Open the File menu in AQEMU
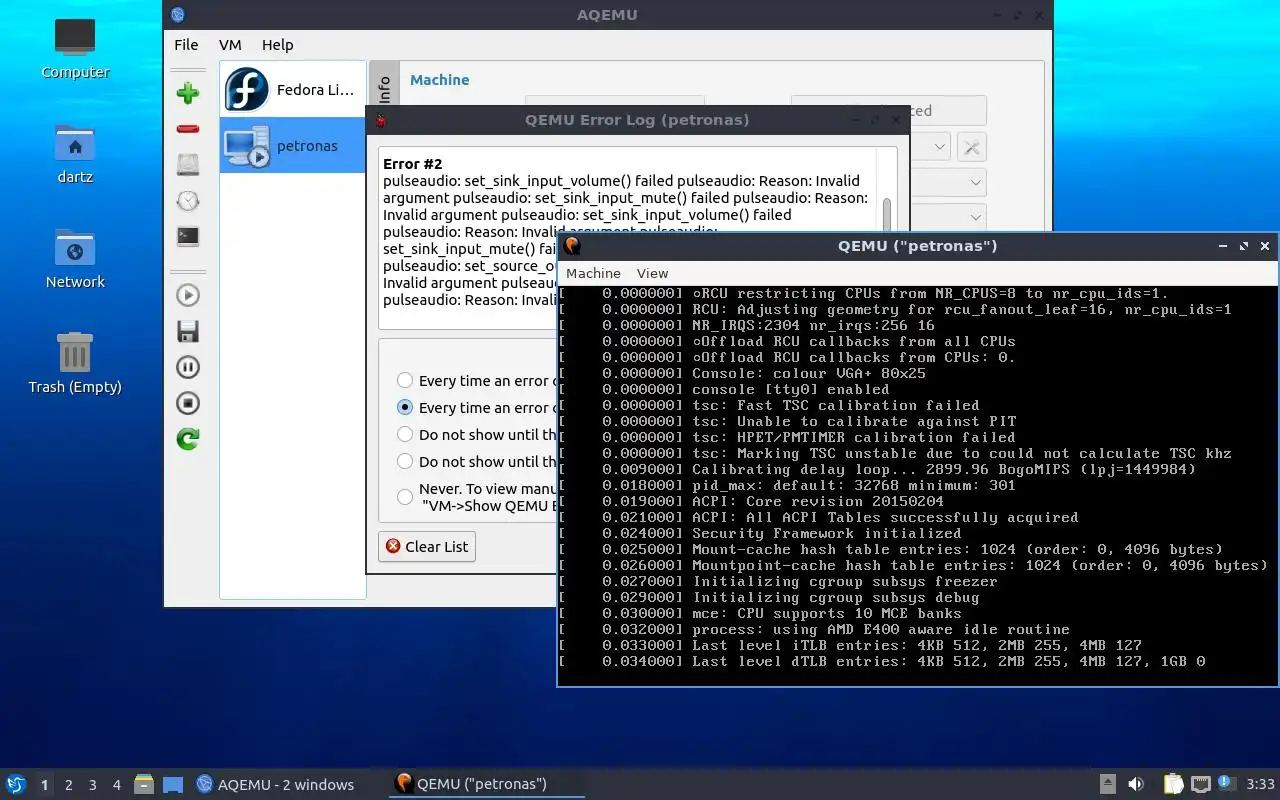 [186, 45]
